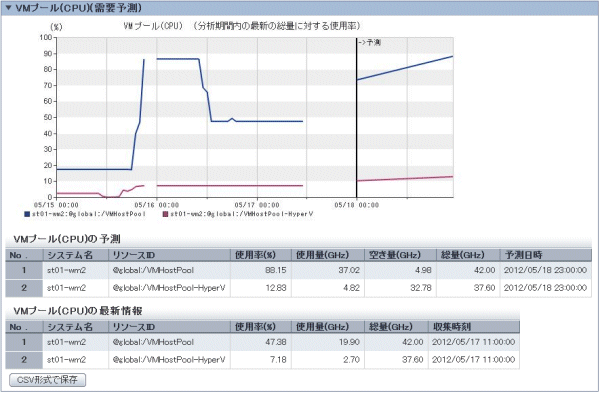Select latest usage value 19.90
This screenshot has width=600, height=393.
point(349,342)
